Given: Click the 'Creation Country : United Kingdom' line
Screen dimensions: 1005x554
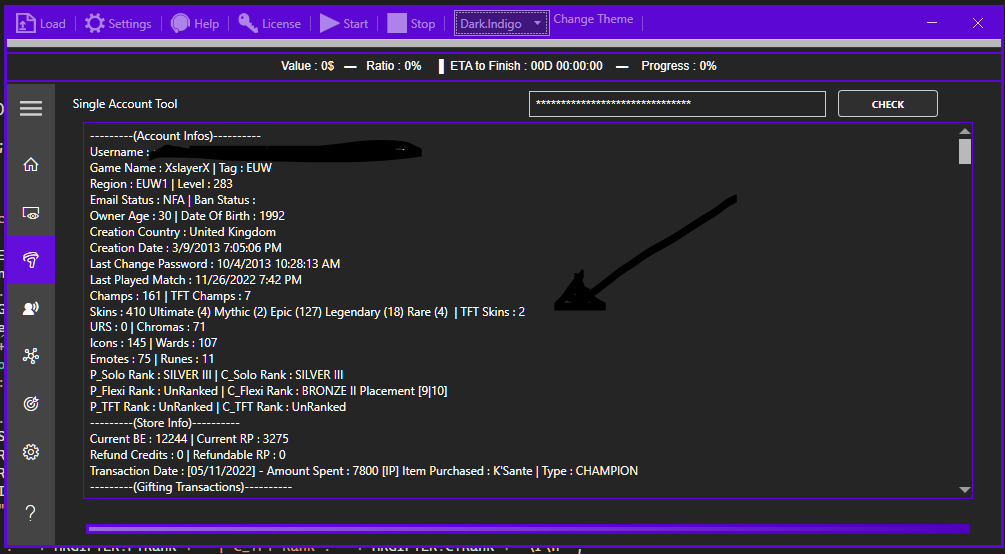Looking at the screenshot, I should click(x=183, y=232).
